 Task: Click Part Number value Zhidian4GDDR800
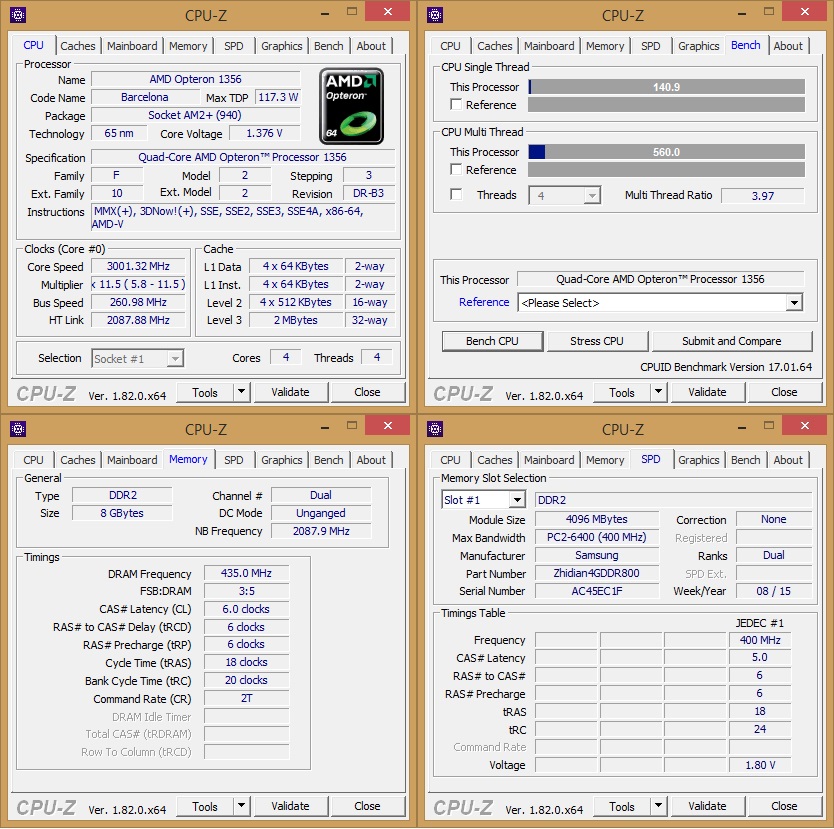tap(597, 573)
